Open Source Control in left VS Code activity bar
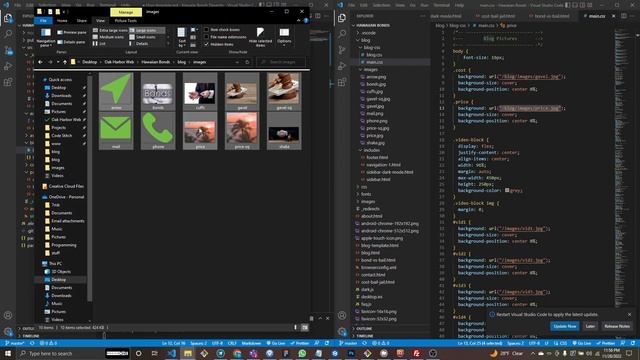This screenshot has width=640, height=360. click(x=8, y=50)
